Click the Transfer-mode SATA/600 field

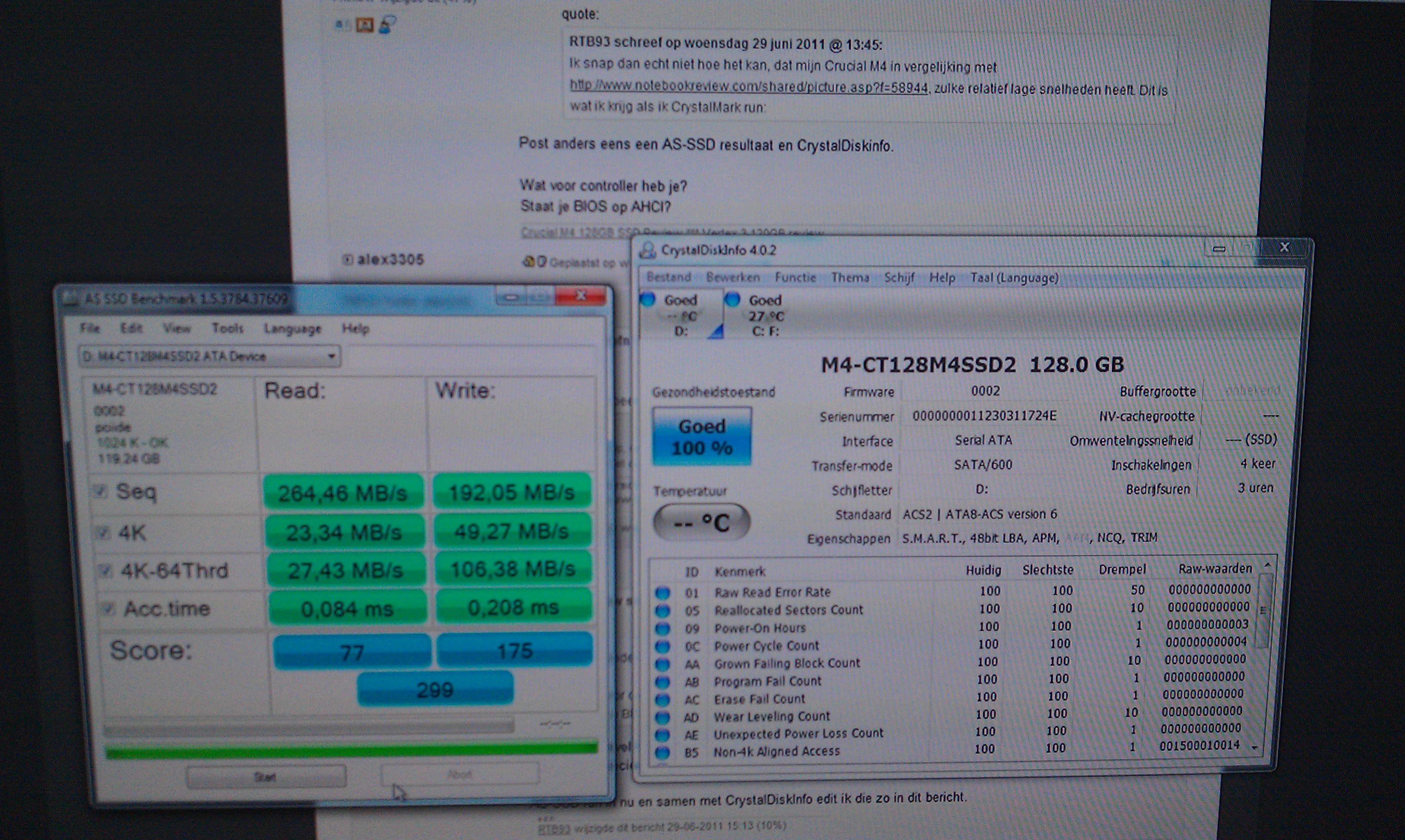pyautogui.click(x=983, y=465)
